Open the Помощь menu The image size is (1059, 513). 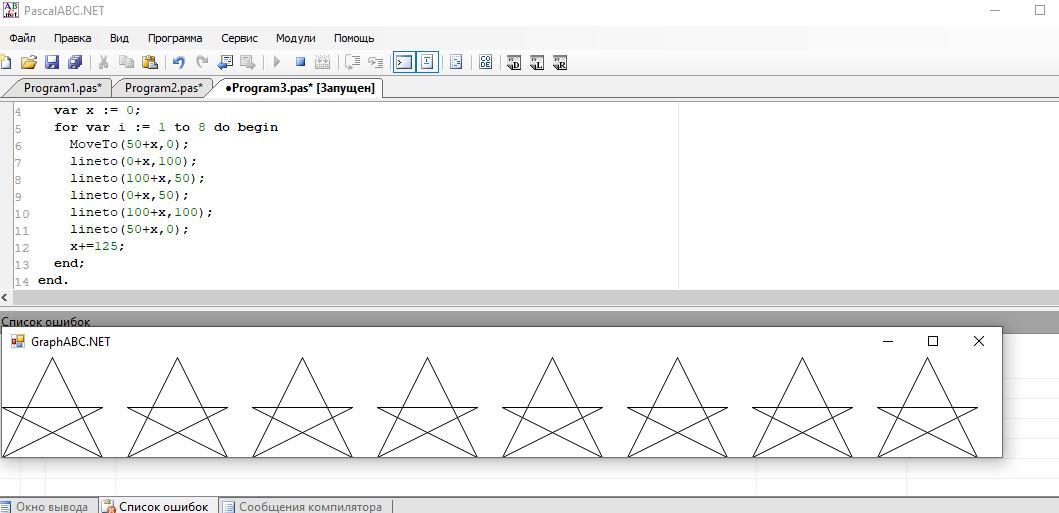354,38
